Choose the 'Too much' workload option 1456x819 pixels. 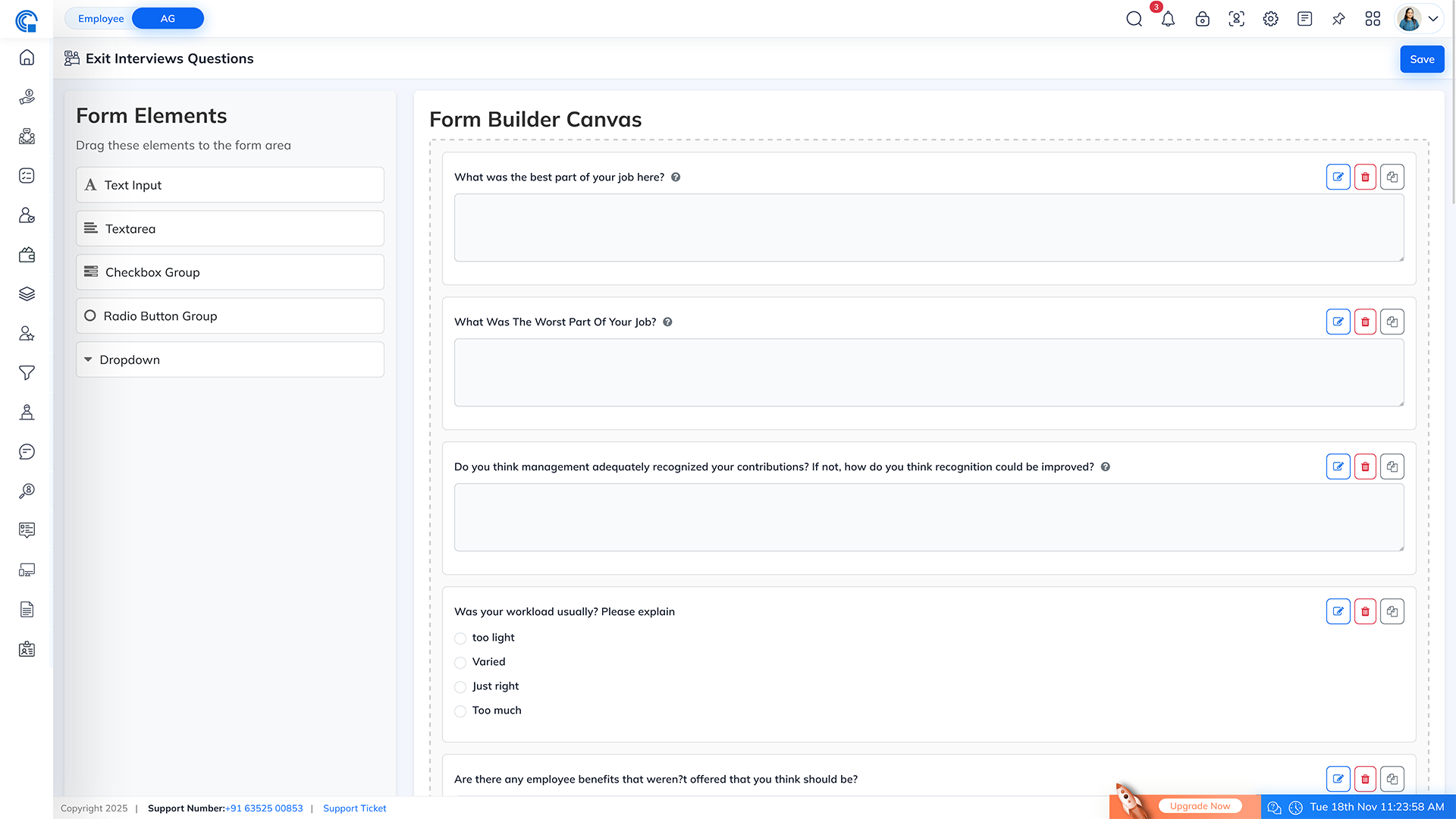[x=460, y=711]
